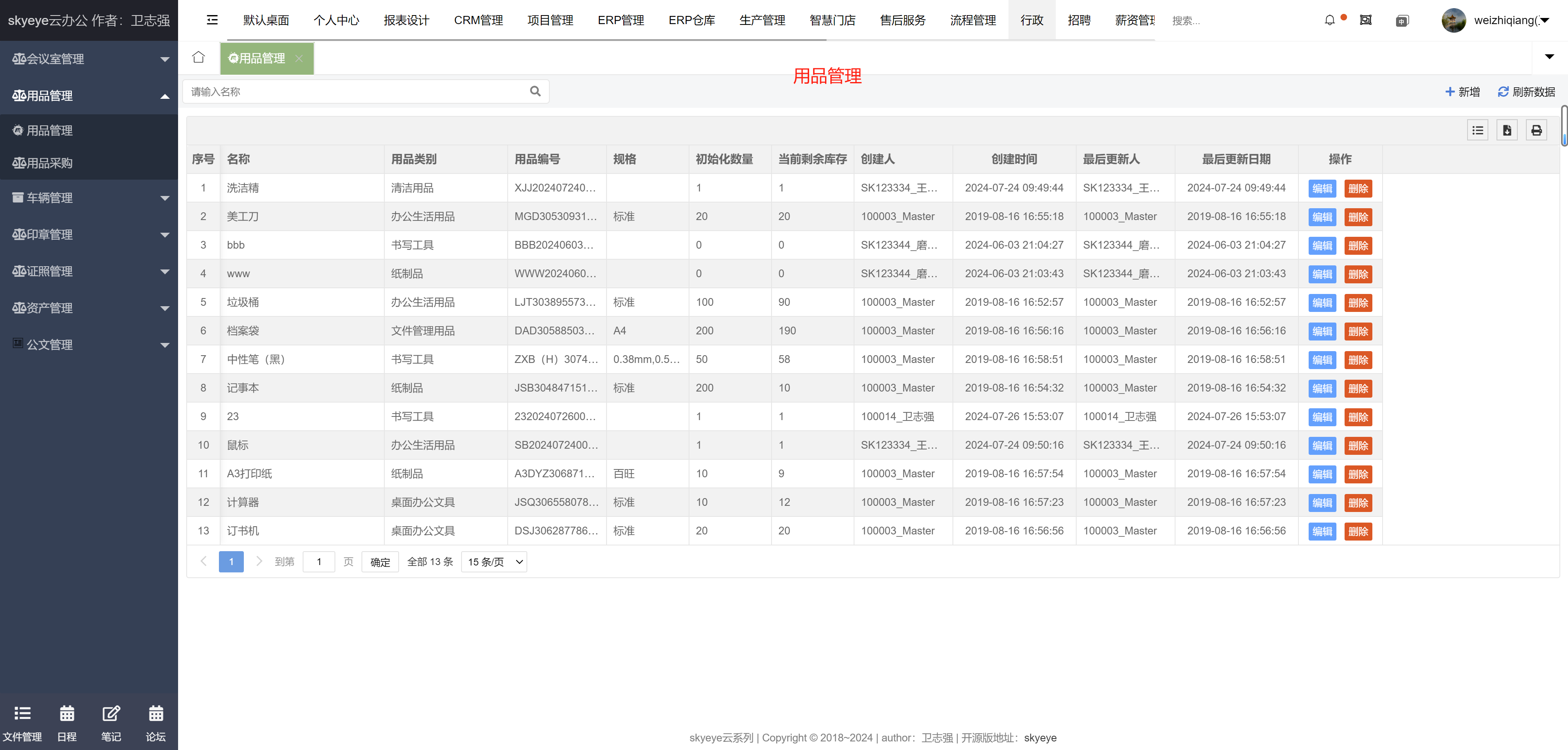Close the 用品管理 tab
The height and width of the screenshot is (750, 1568).
(x=299, y=58)
